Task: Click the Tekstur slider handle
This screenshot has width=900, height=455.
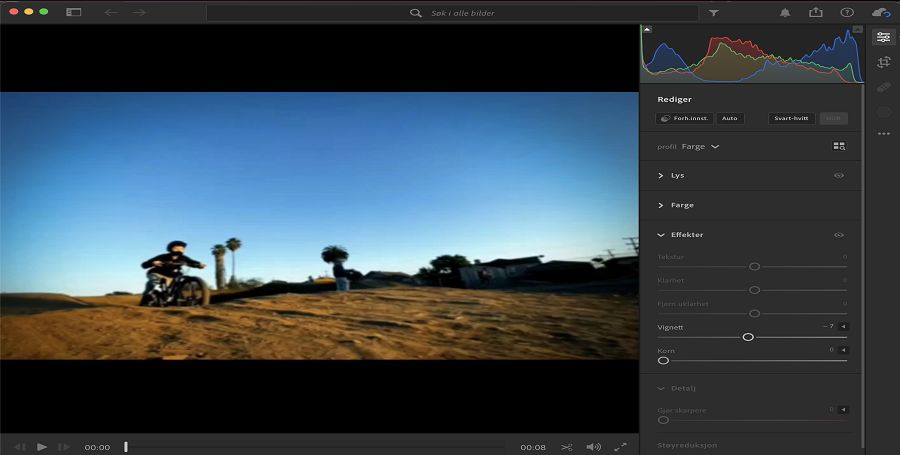Action: tap(755, 266)
